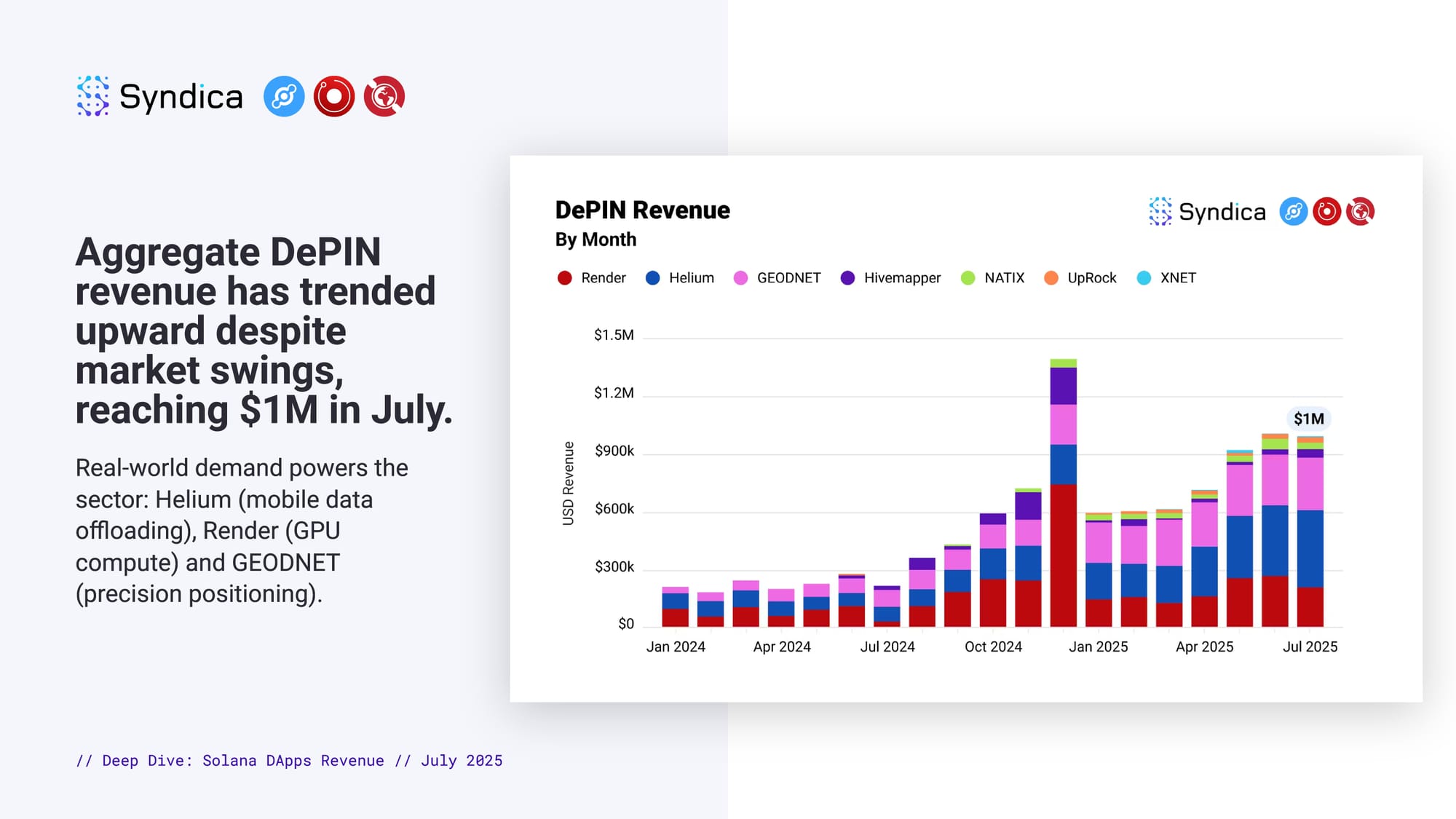Screen dimensions: 1456x819
Task: Click the Jan 2024 x-axis label
Action: click(676, 646)
